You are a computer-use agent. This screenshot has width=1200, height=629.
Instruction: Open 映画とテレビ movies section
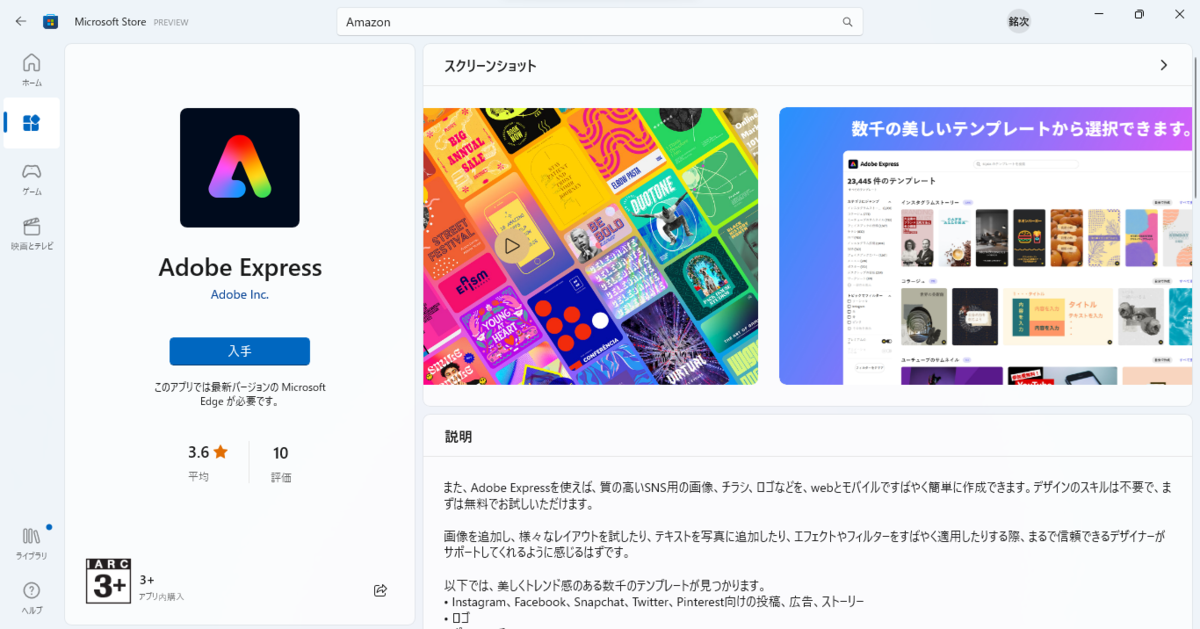[x=32, y=233]
